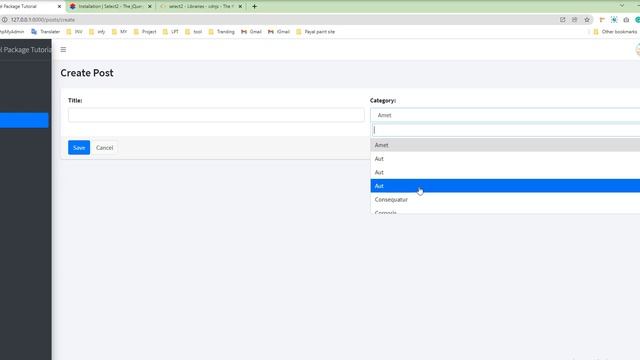Close the Installation Select2 tab
Viewport: 640px width, 360px height.
pos(150,7)
